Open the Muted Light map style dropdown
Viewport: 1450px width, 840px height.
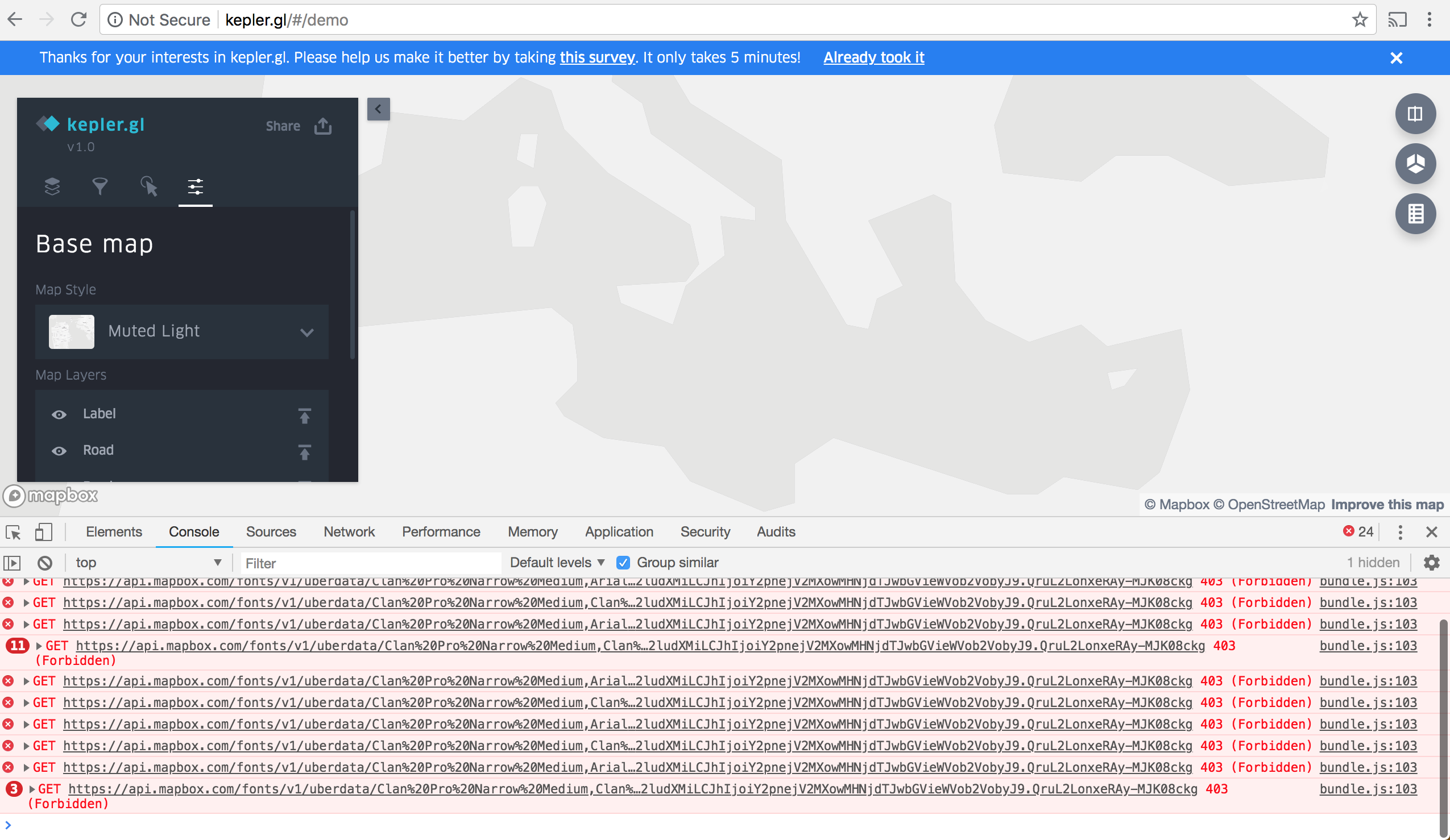coord(306,332)
